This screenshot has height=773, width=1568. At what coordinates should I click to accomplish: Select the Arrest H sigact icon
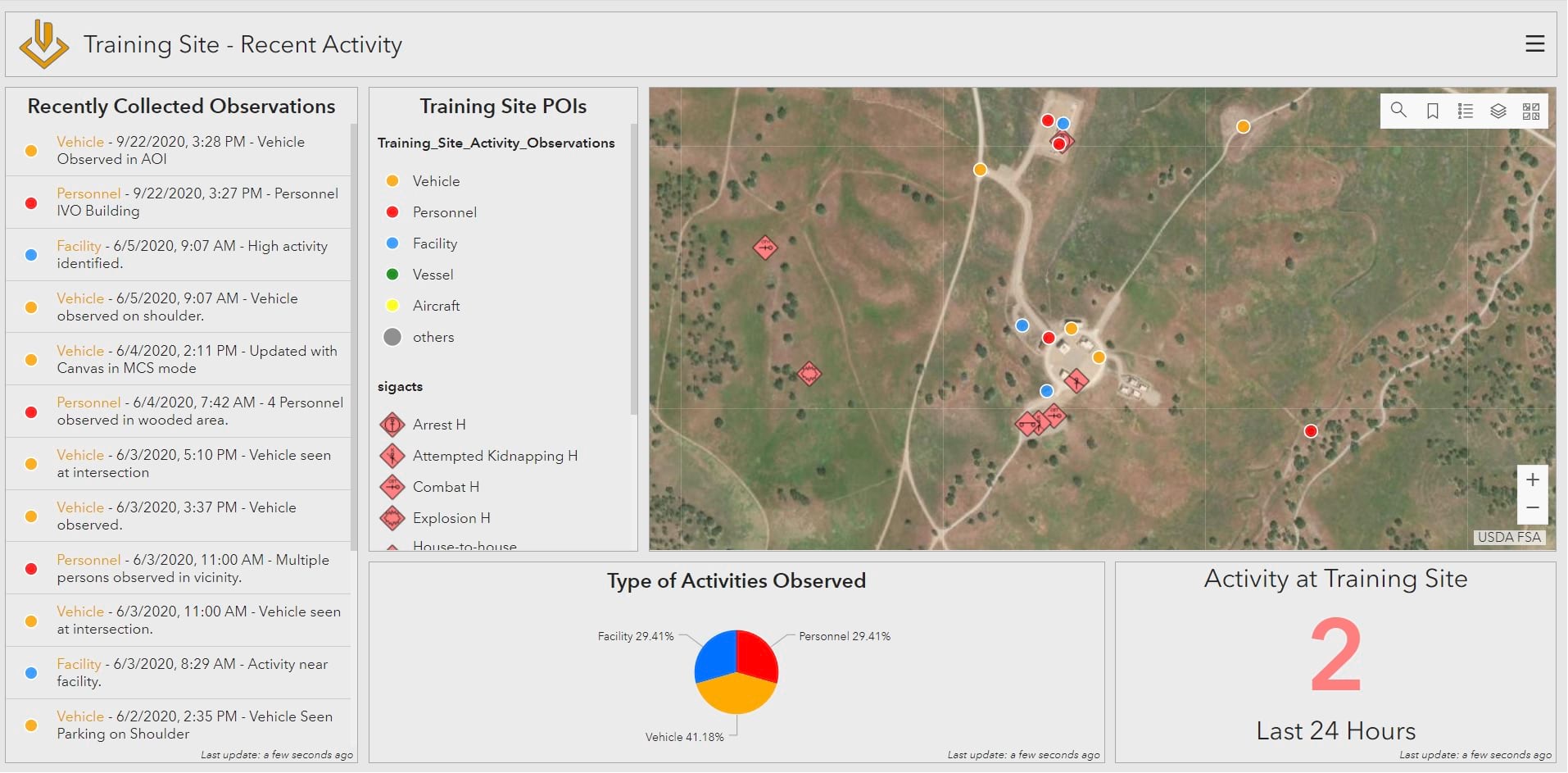(x=393, y=424)
